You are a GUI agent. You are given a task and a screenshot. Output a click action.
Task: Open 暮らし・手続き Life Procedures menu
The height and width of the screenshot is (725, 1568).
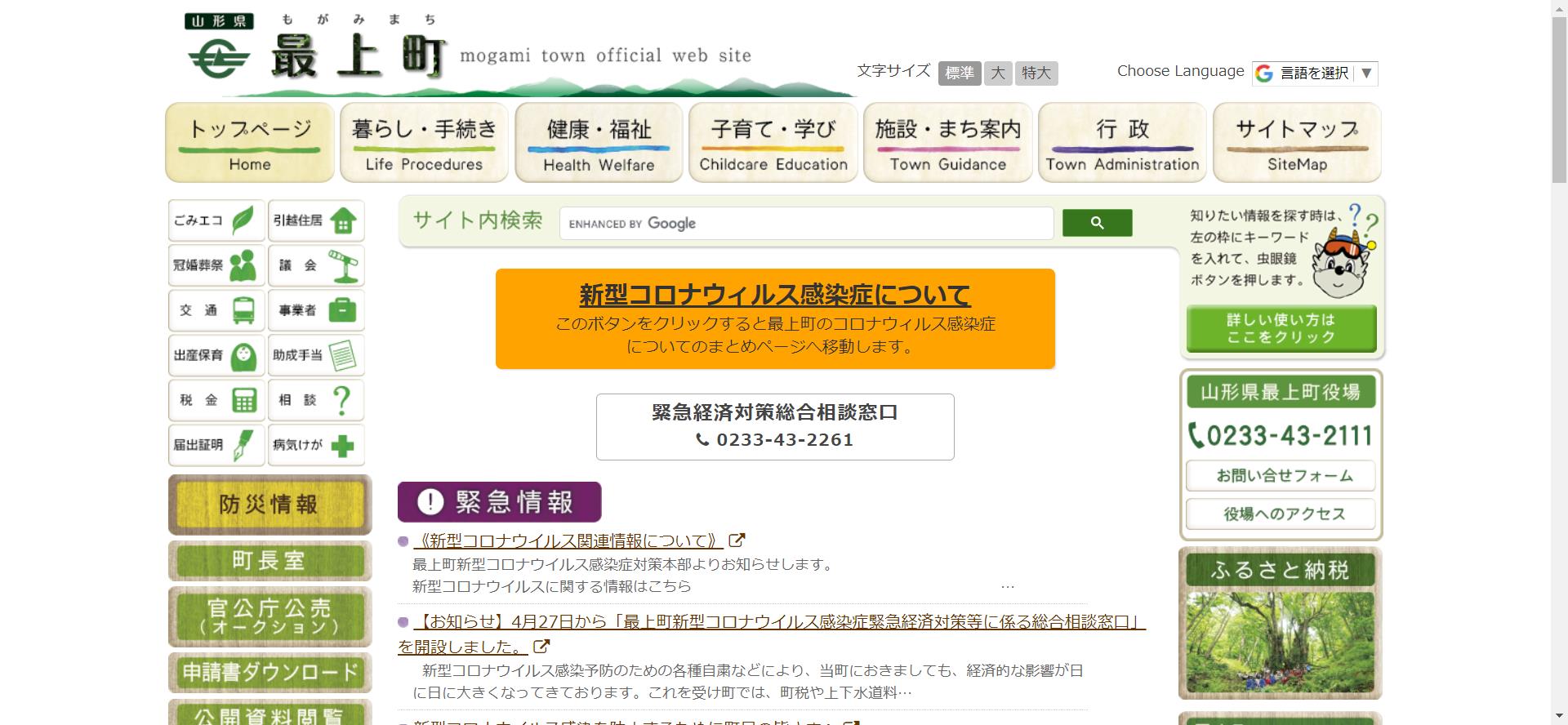(x=425, y=142)
